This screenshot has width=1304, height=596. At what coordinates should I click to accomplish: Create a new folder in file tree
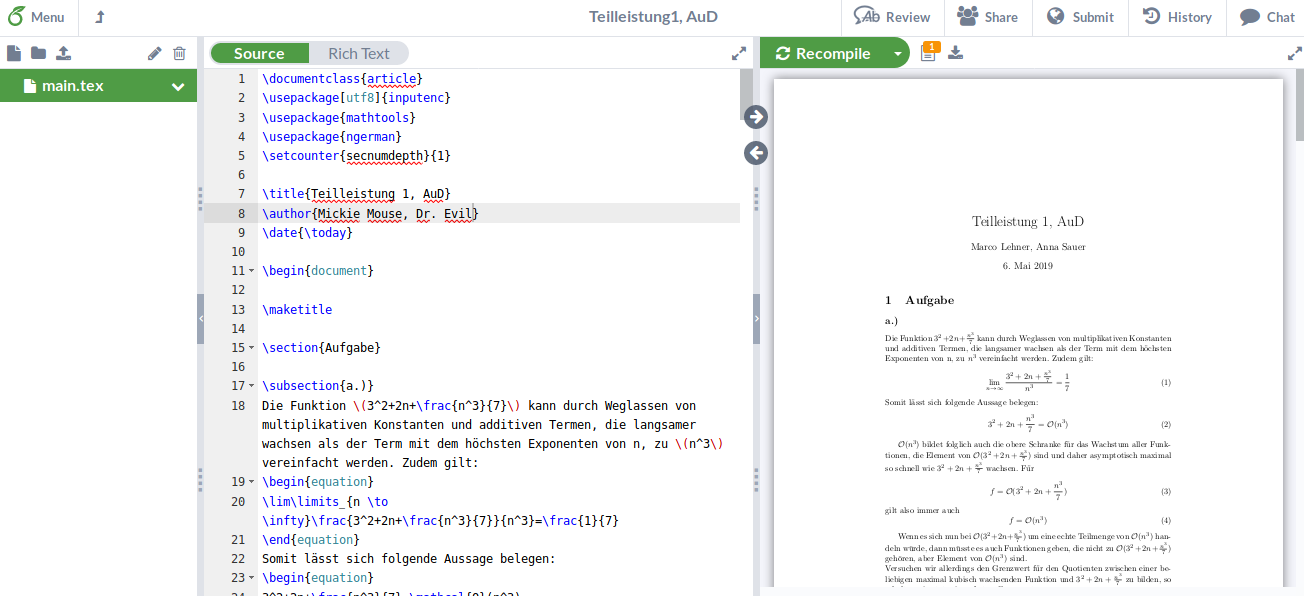(x=38, y=54)
